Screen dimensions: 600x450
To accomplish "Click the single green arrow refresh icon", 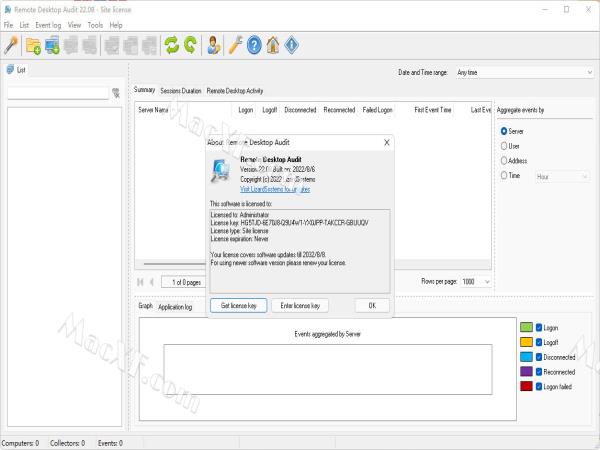I will 190,45.
